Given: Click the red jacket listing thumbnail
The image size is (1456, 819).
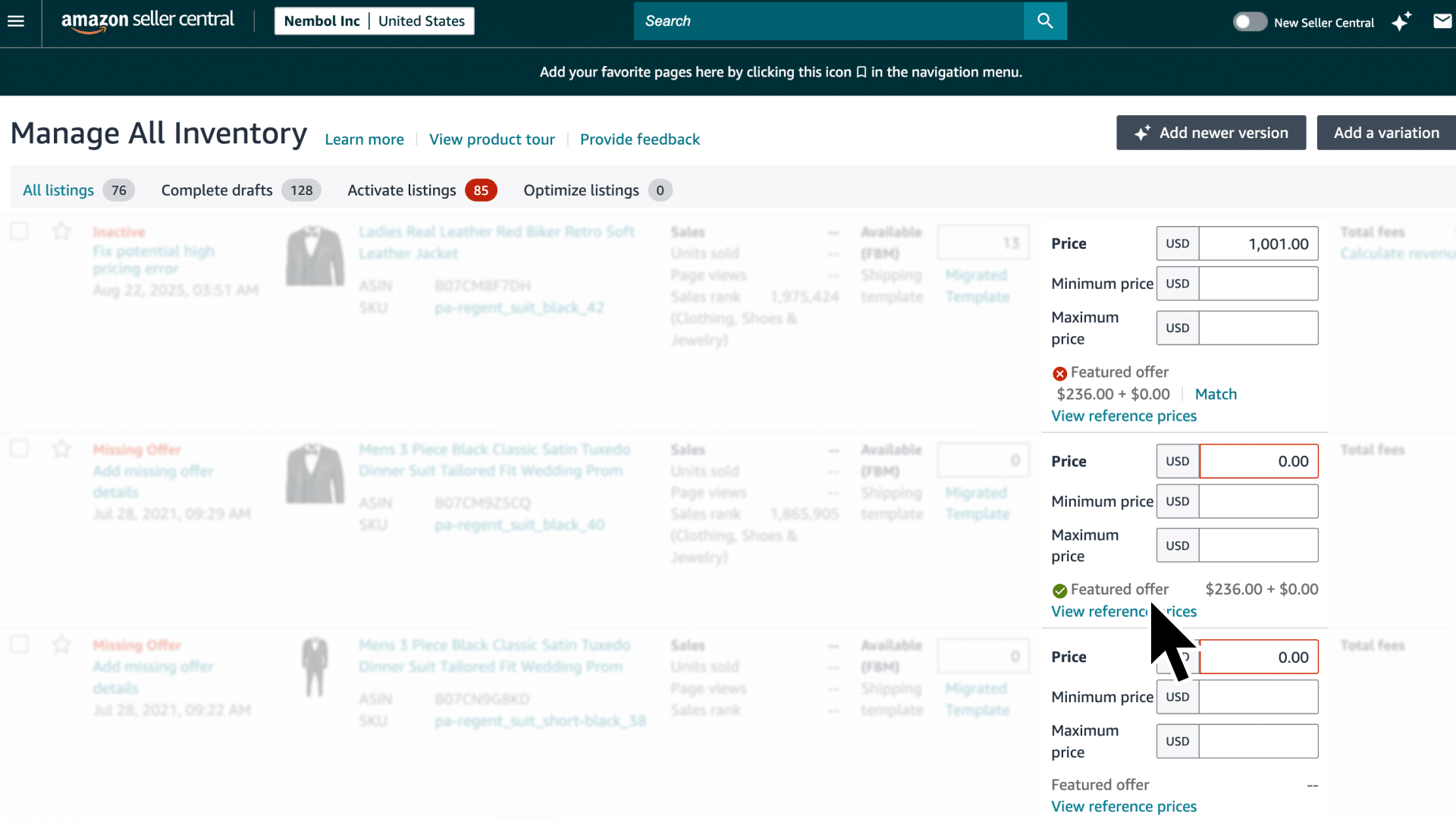Looking at the screenshot, I should click(315, 256).
